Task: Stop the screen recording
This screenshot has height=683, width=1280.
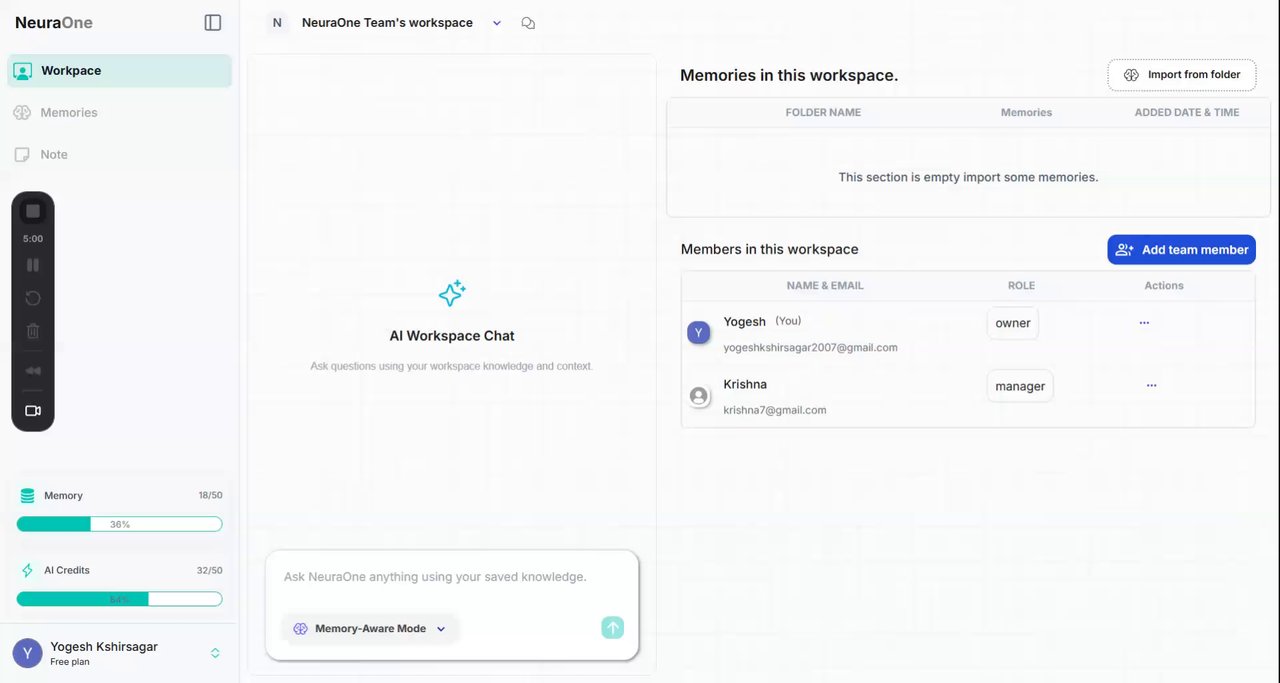Action: pyautogui.click(x=33, y=211)
